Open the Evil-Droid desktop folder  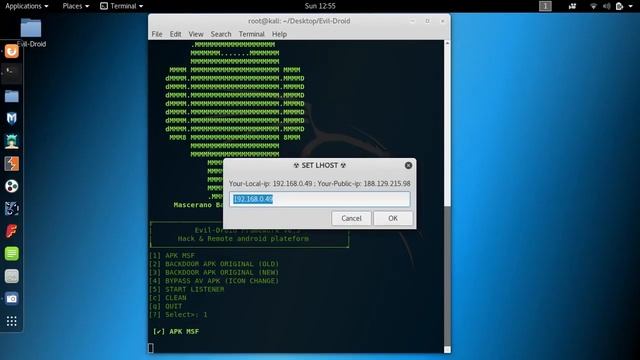pos(31,32)
